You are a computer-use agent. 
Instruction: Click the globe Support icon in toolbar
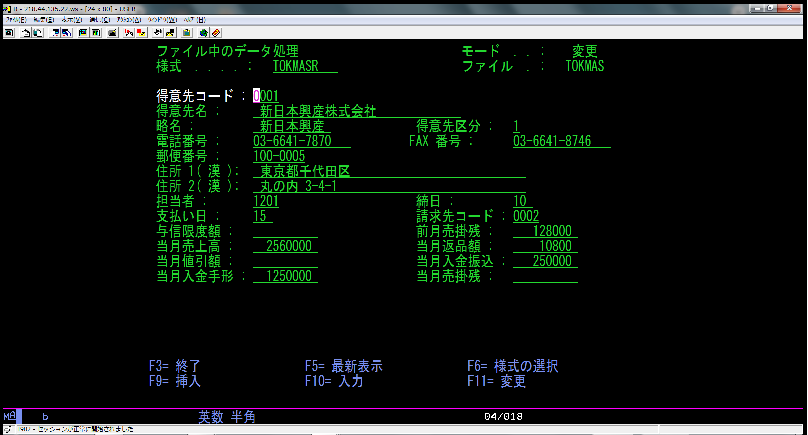pyautogui.click(x=202, y=32)
